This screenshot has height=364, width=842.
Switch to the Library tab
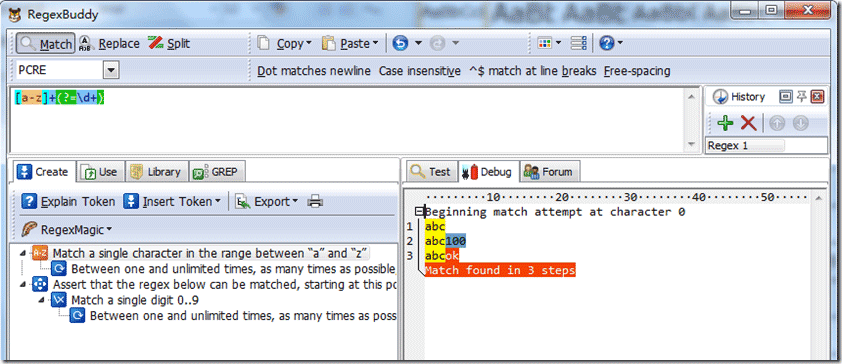pos(156,172)
